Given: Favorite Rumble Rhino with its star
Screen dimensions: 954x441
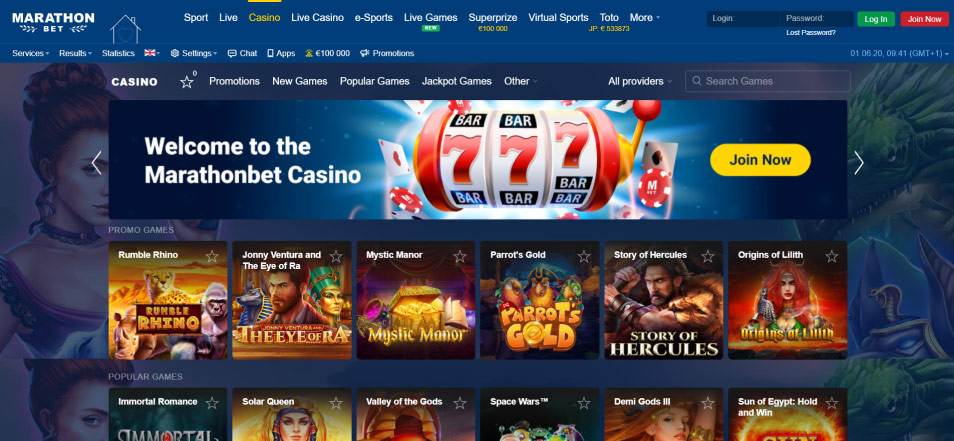Looking at the screenshot, I should click(x=212, y=256).
